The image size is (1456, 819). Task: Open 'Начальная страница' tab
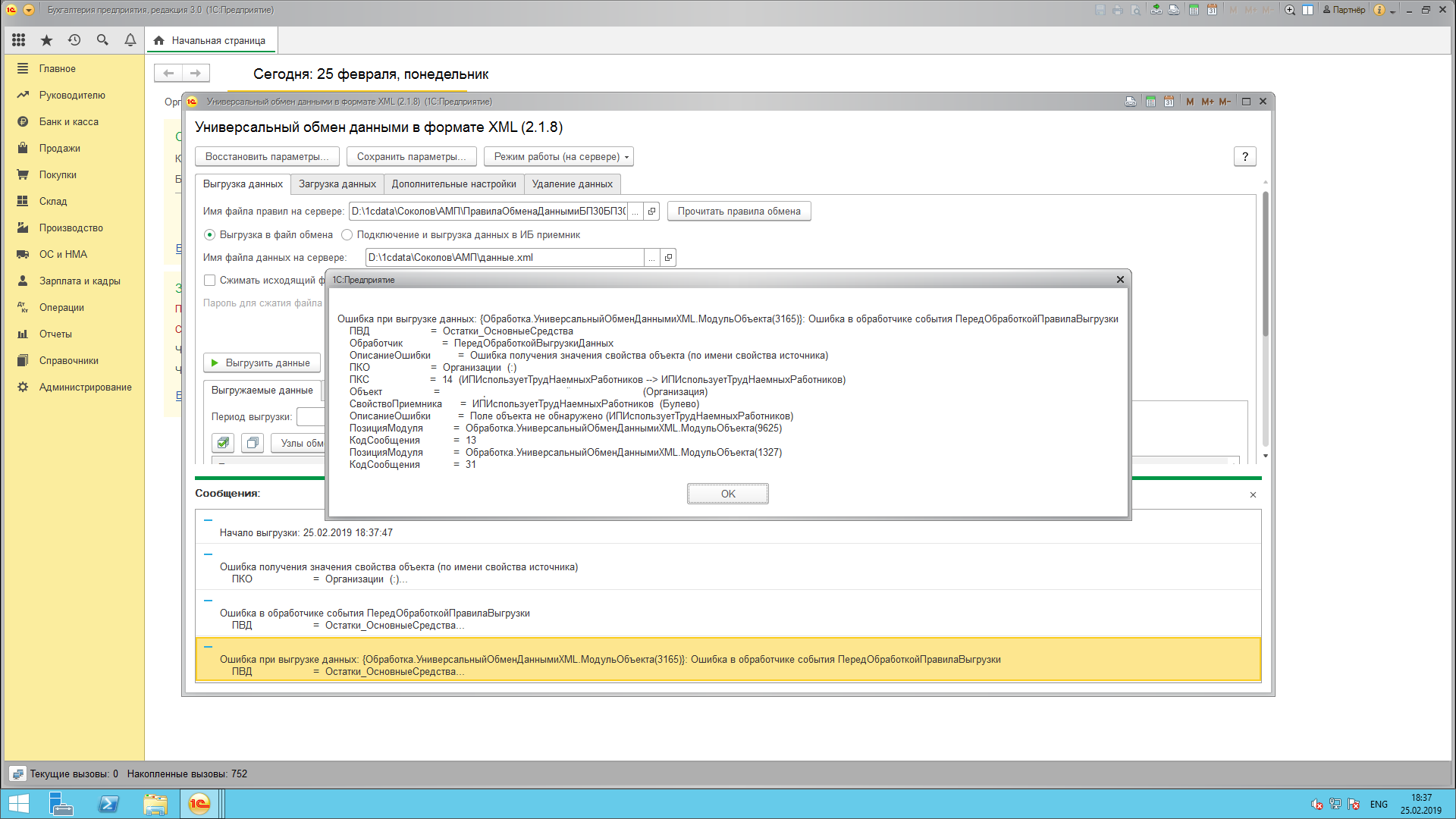(211, 41)
